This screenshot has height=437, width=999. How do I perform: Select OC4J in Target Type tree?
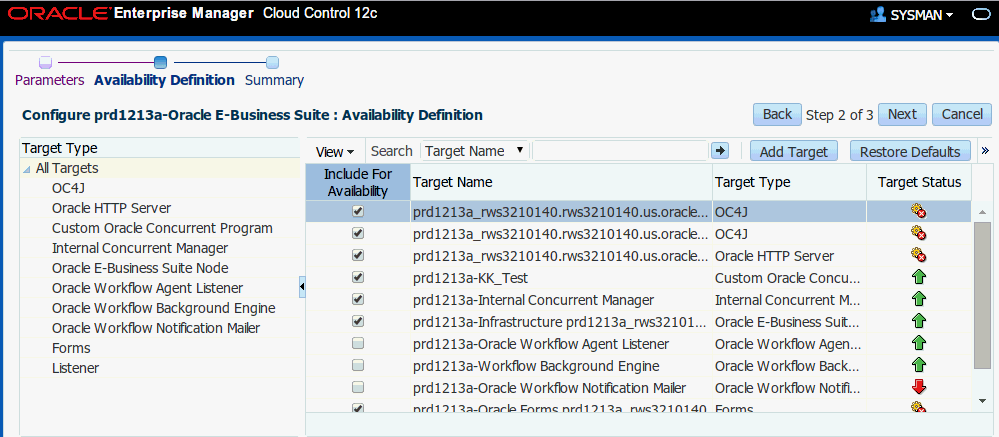69,189
